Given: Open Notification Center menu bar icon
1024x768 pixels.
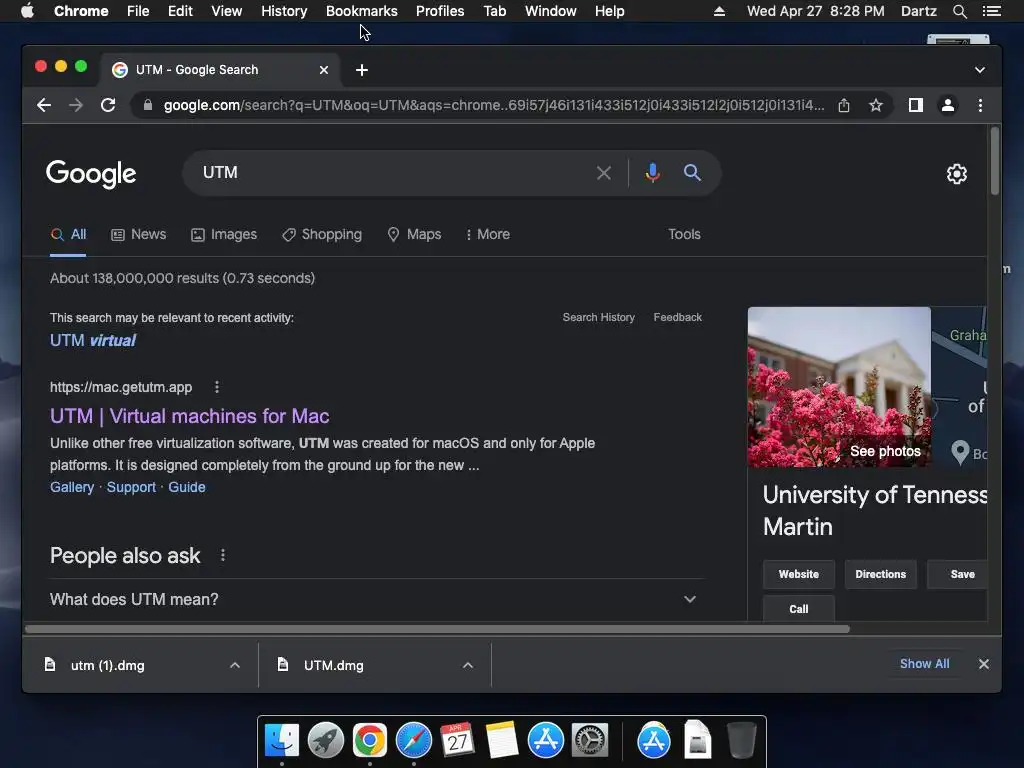Looking at the screenshot, I should 991,11.
